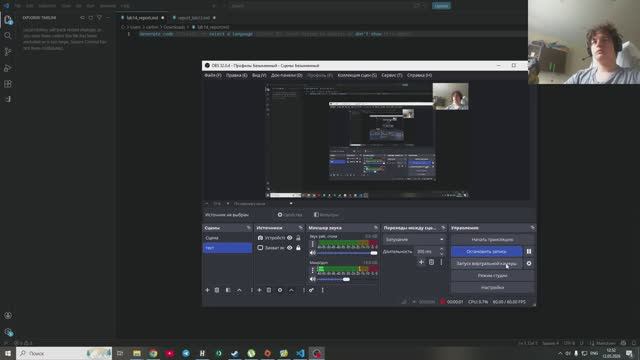Toggle Studio Mode button in OBS
The width and height of the screenshot is (640, 360).
click(493, 276)
